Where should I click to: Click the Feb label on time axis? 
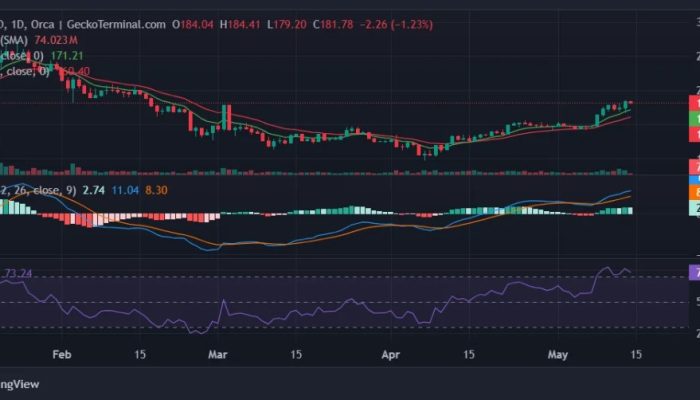[x=62, y=354]
